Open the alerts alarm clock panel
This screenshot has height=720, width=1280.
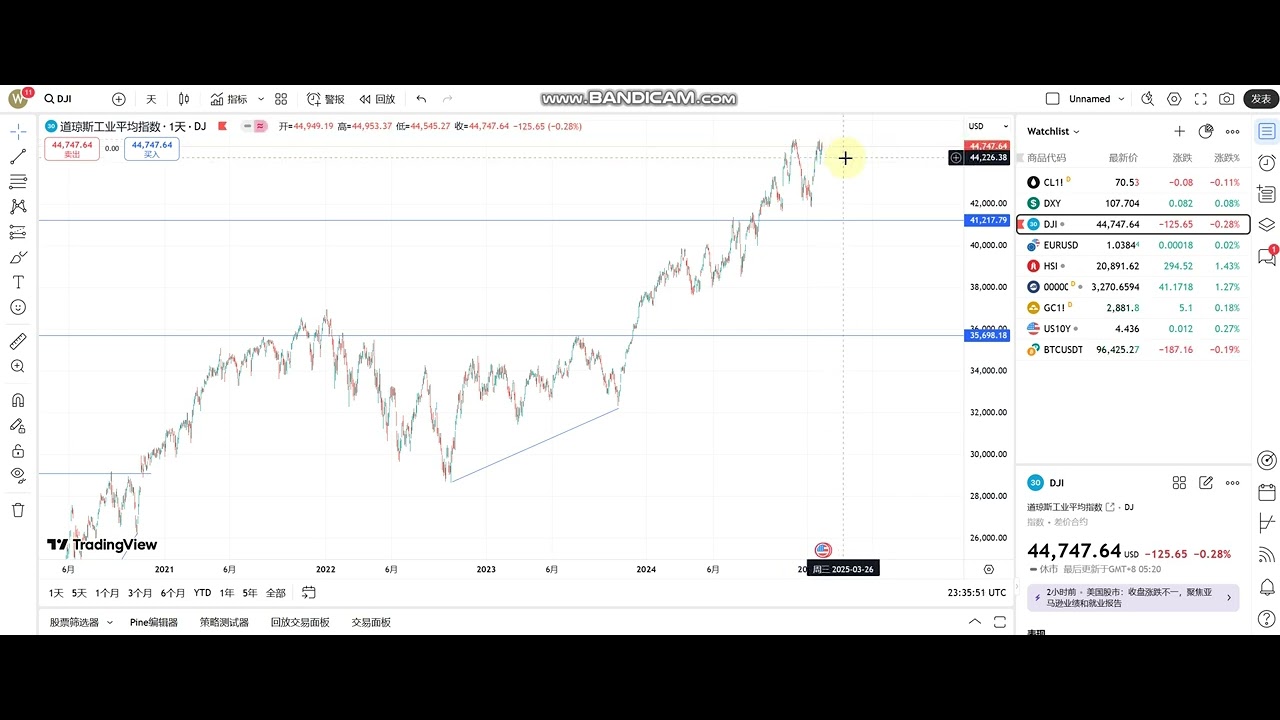[x=1267, y=163]
